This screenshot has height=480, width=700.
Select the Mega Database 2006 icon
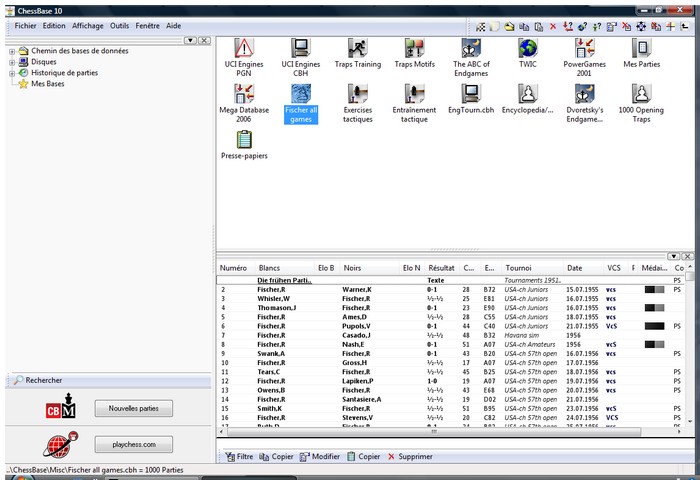pos(244,104)
